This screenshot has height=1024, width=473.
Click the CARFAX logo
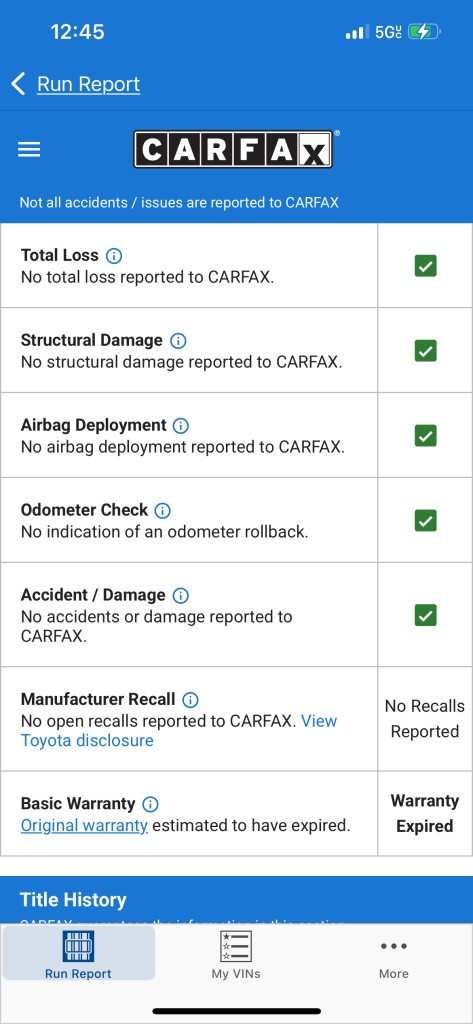(x=233, y=150)
